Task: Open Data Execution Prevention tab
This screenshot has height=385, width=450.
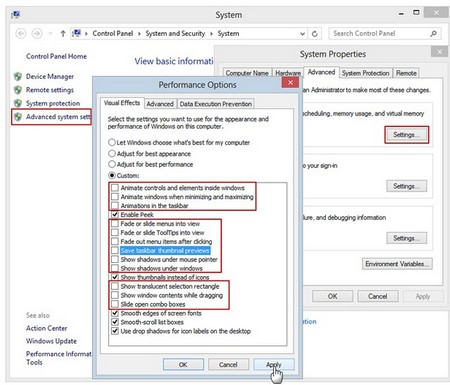Action: point(216,104)
